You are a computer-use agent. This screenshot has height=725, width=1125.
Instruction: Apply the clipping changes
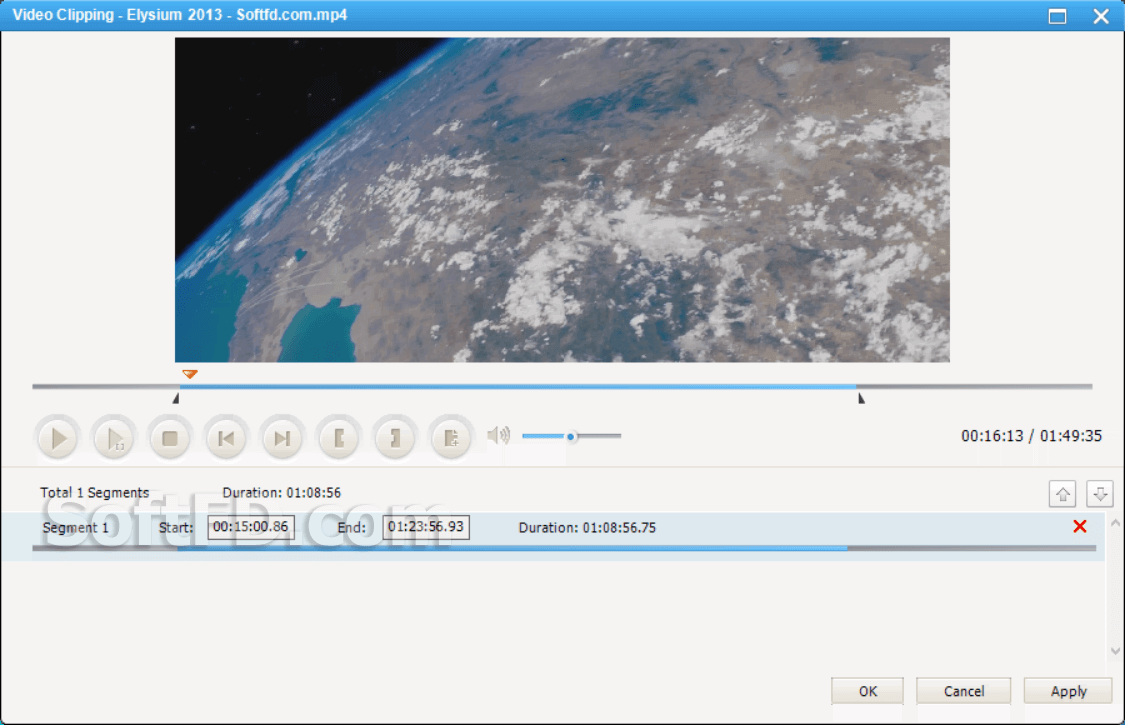point(1068,691)
